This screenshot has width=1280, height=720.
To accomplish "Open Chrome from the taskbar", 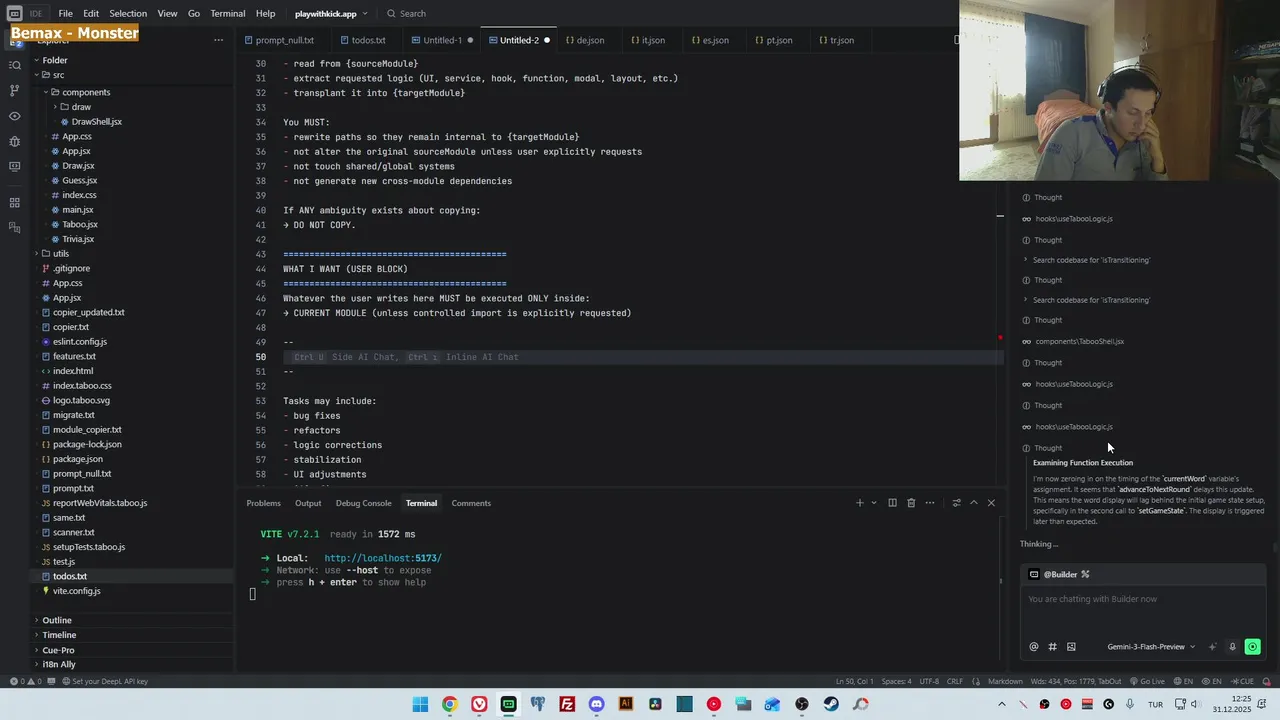I will [450, 704].
